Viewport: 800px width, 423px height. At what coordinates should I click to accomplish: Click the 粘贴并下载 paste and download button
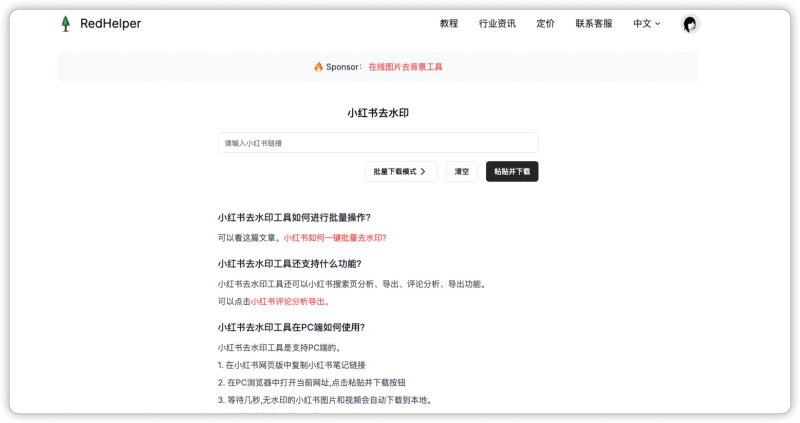512,171
